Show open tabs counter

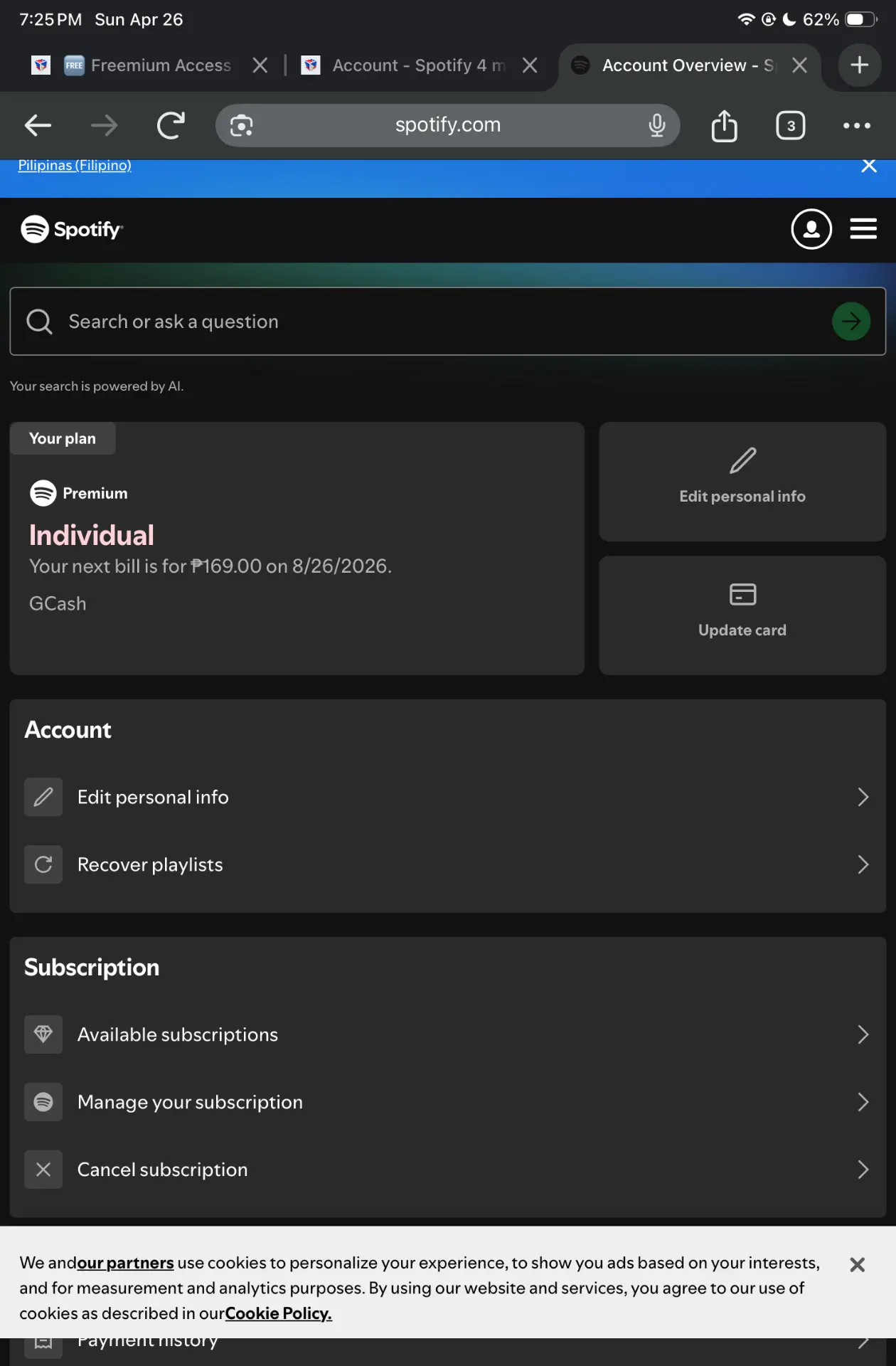click(790, 126)
